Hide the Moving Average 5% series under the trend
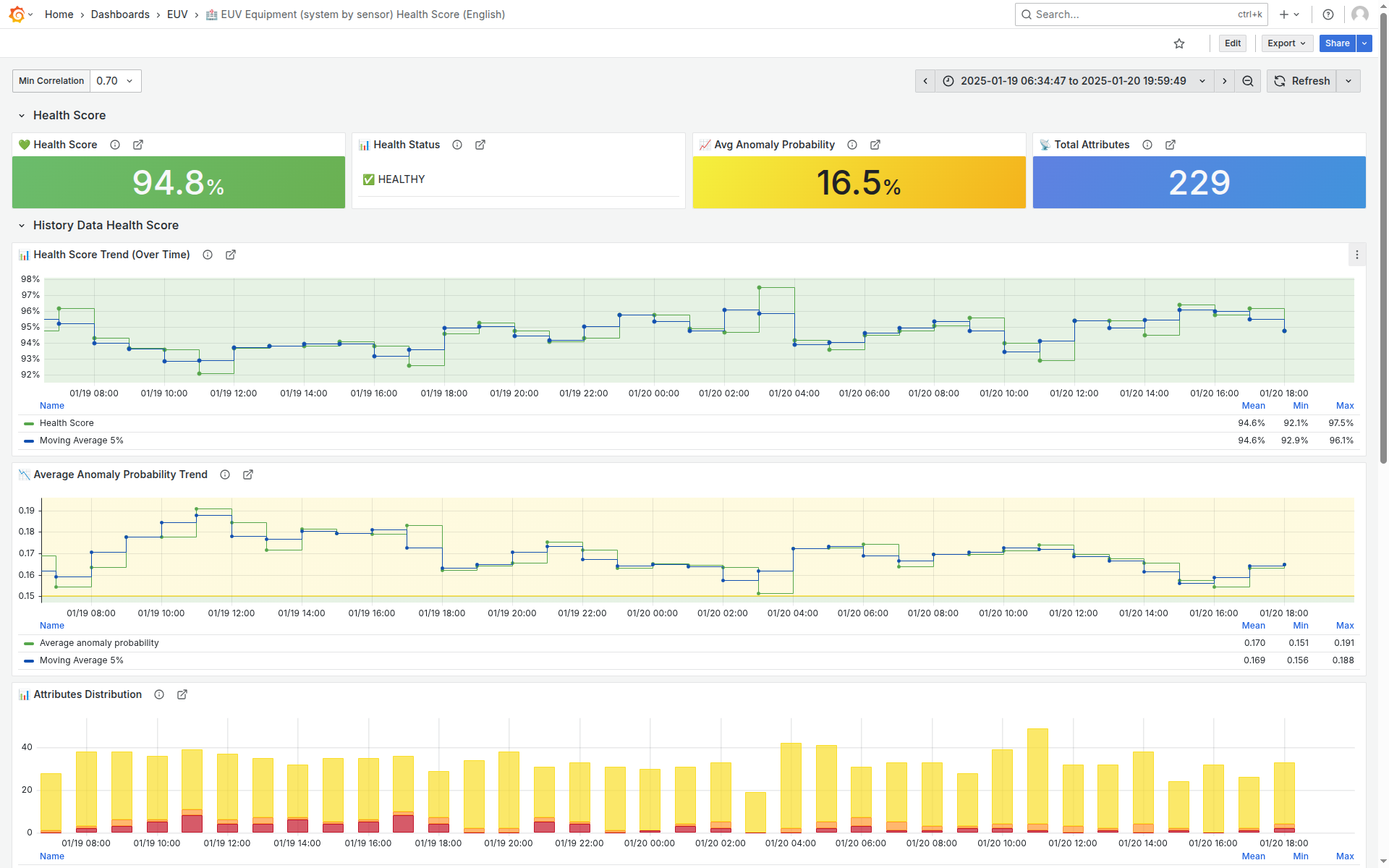This screenshot has height=868, width=1389. click(x=82, y=440)
